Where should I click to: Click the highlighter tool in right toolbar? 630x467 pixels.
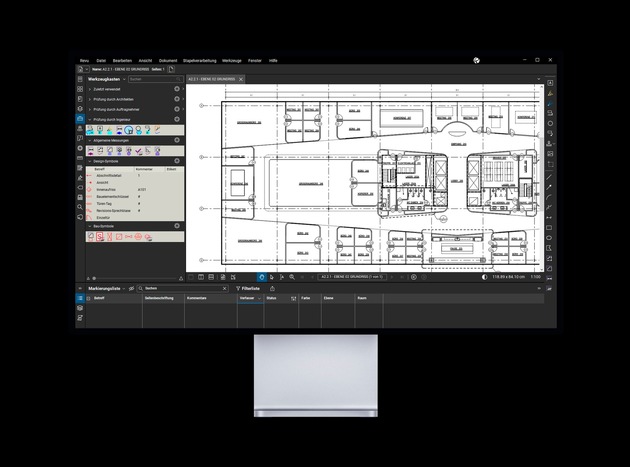(x=550, y=103)
